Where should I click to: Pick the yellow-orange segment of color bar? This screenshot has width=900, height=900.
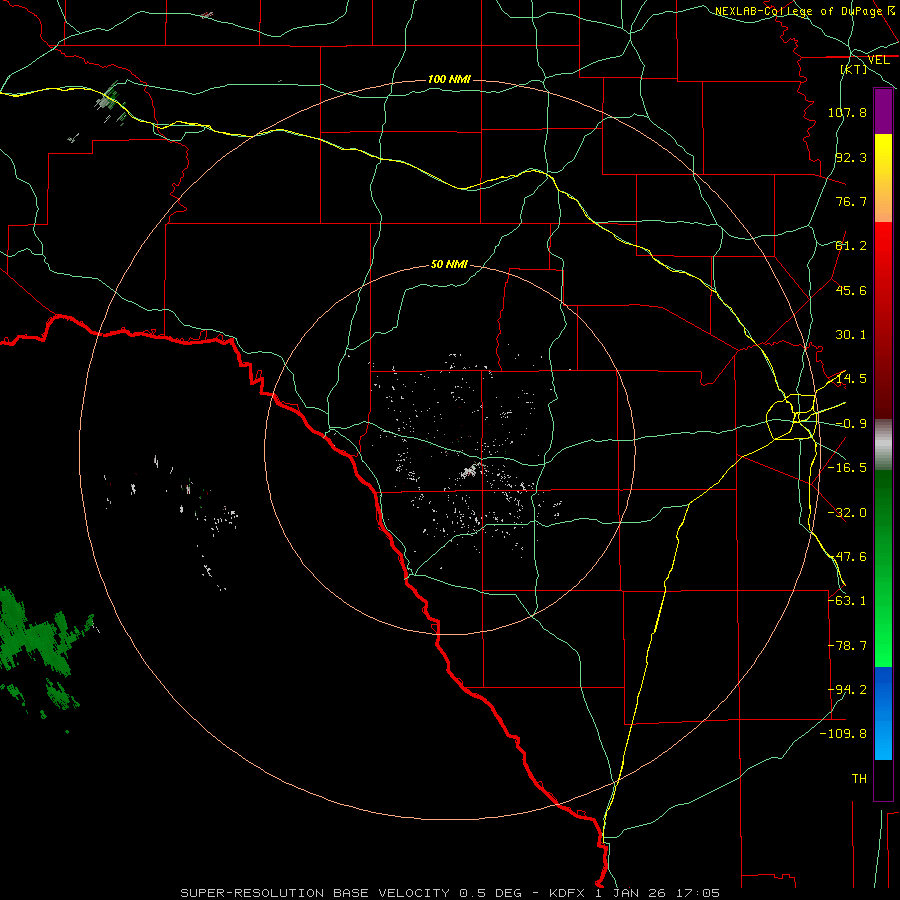click(x=883, y=178)
